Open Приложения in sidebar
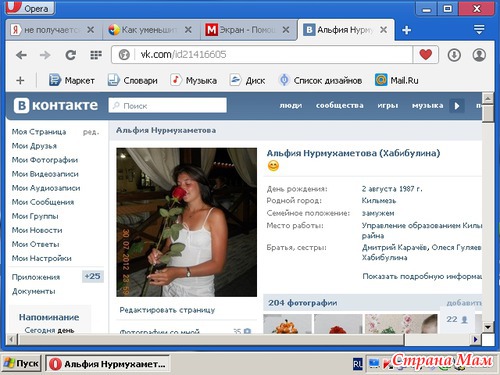 click(x=36, y=277)
